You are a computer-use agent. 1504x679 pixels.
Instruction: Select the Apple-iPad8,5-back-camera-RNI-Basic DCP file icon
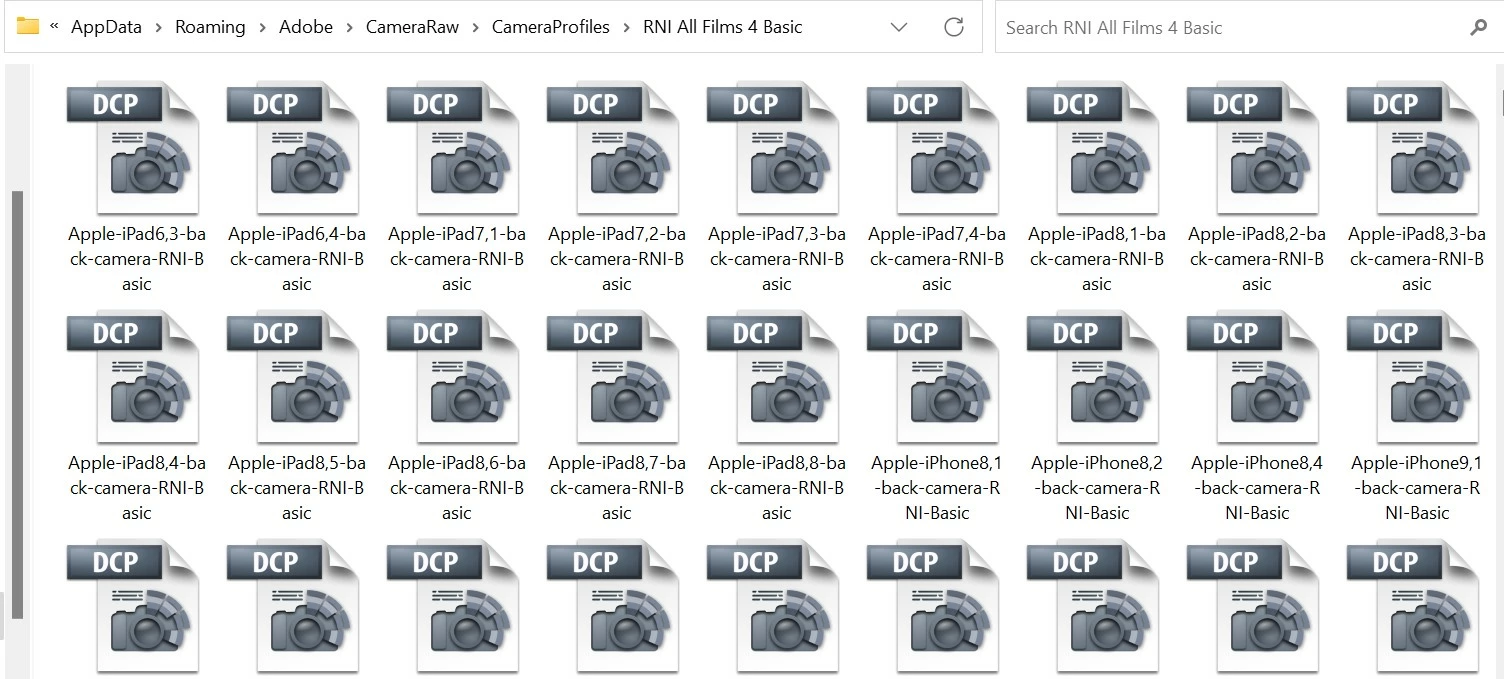[293, 377]
